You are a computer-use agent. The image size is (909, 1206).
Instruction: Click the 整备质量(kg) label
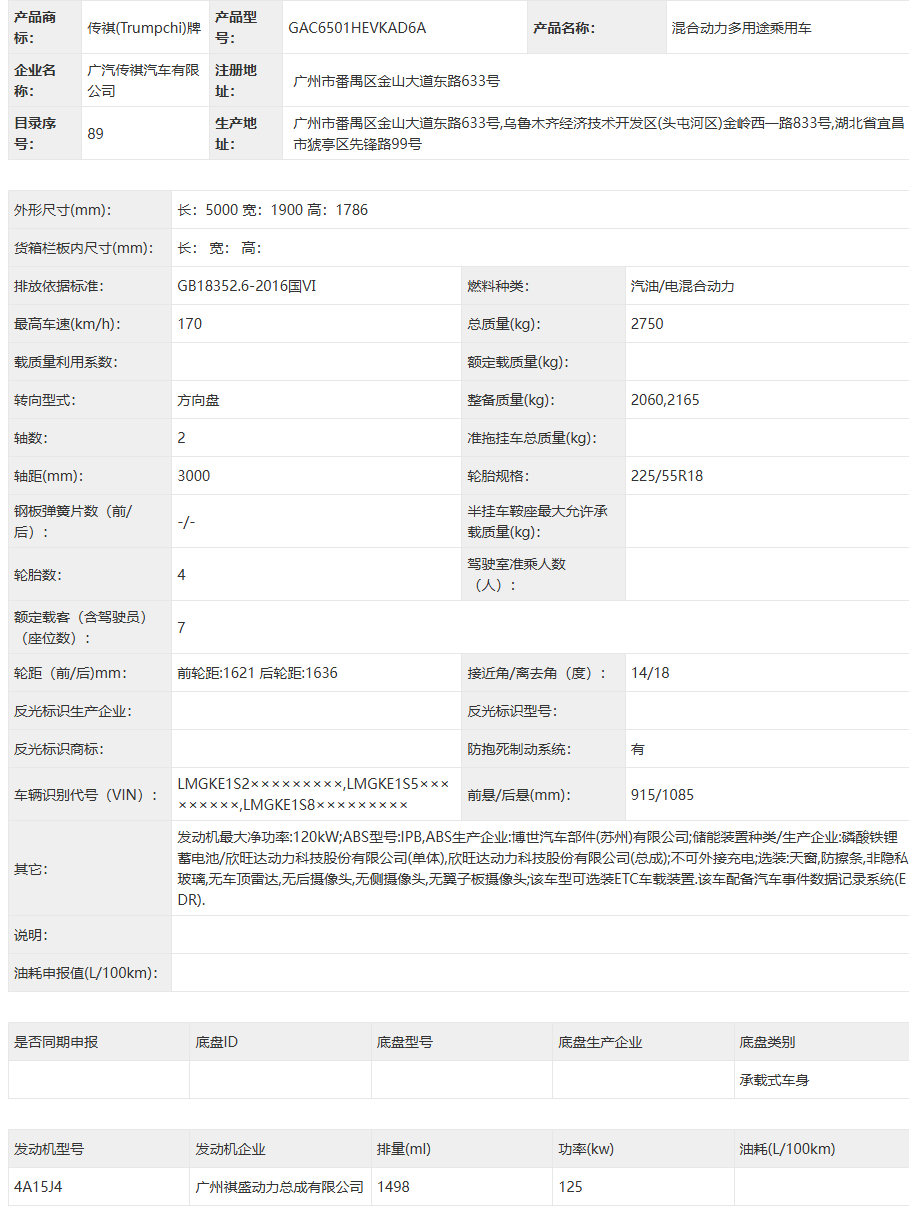pos(511,400)
